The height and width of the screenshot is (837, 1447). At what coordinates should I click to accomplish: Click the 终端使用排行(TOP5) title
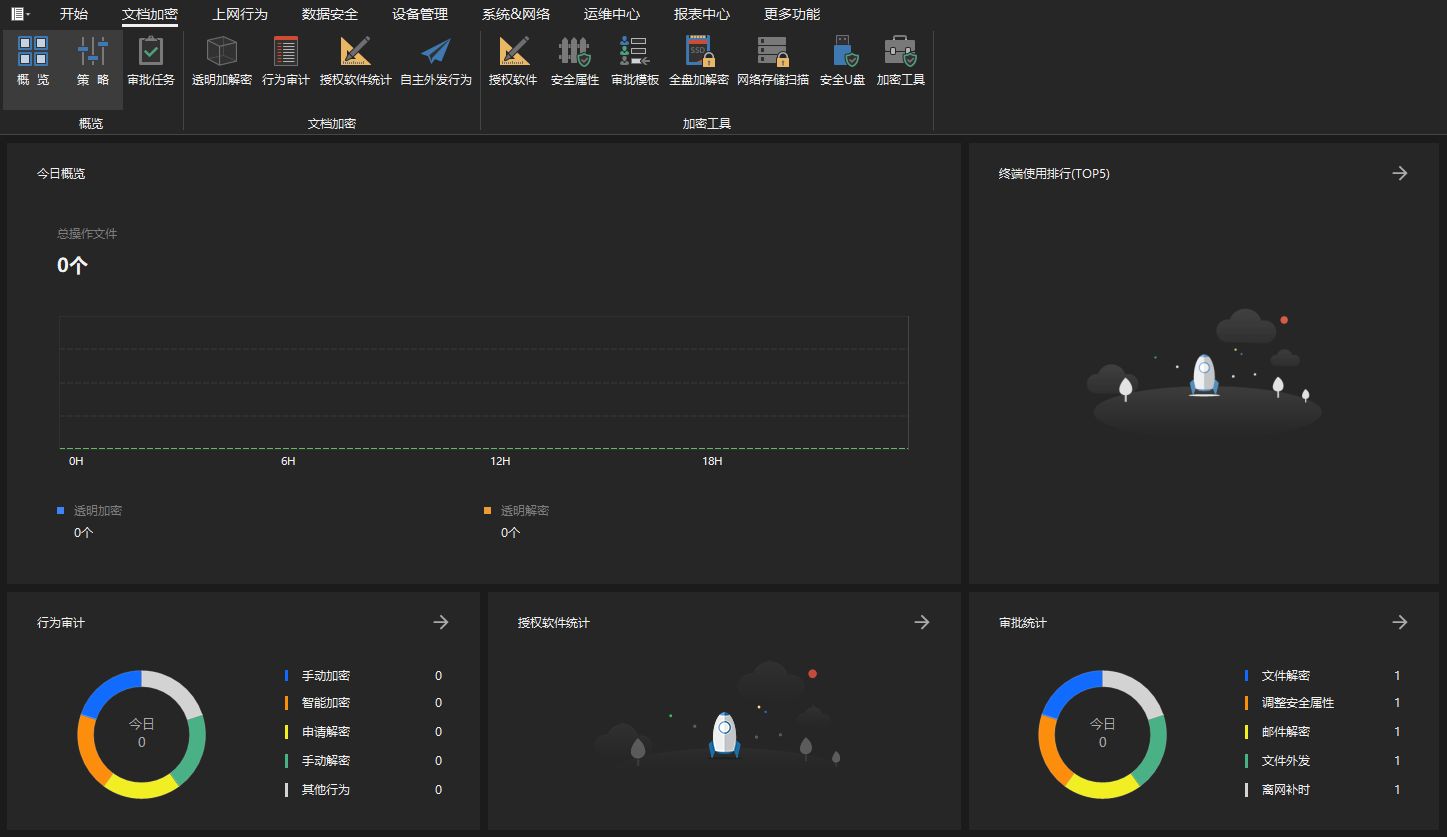(x=1054, y=173)
